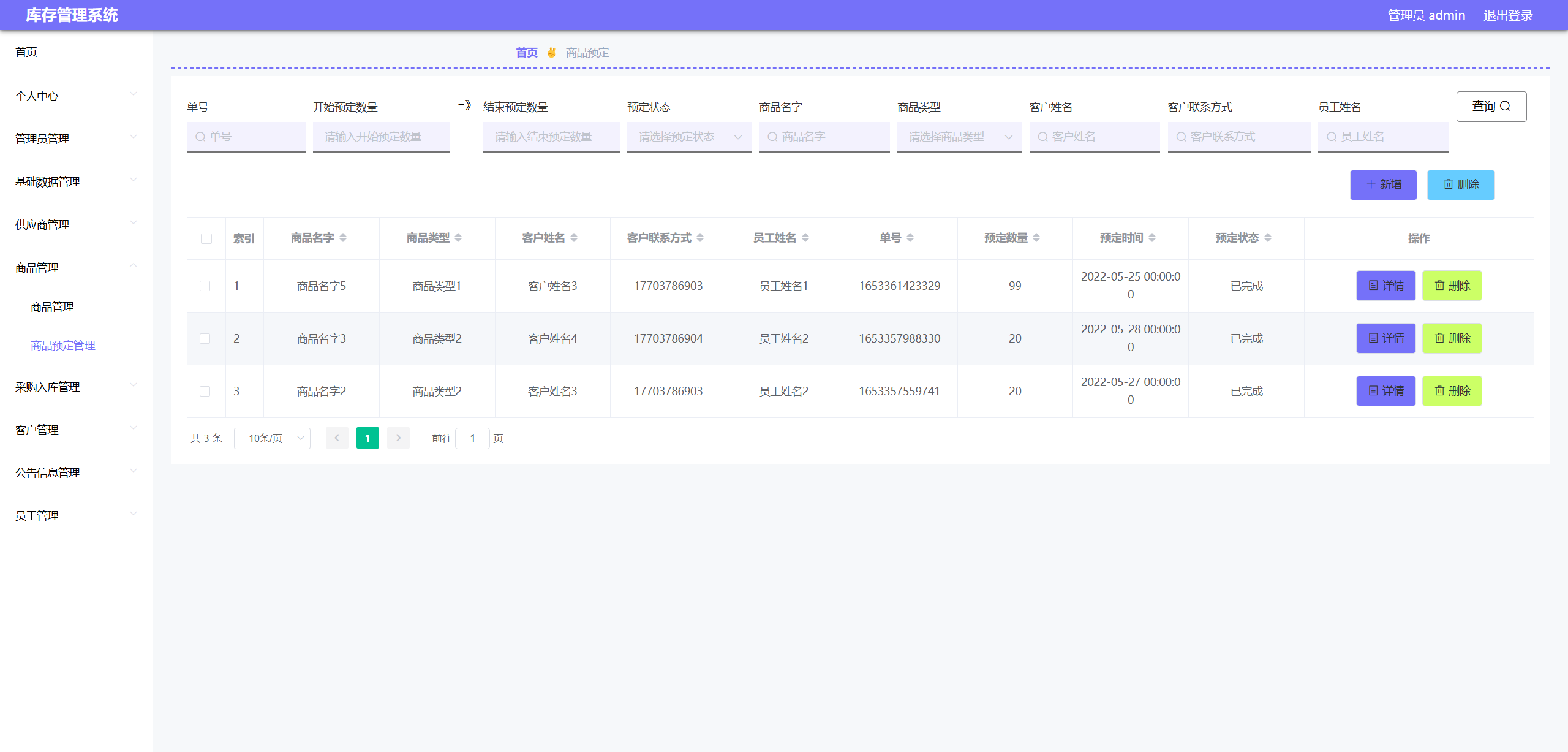Click sort arrows on 预定数量 column header

[1036, 238]
